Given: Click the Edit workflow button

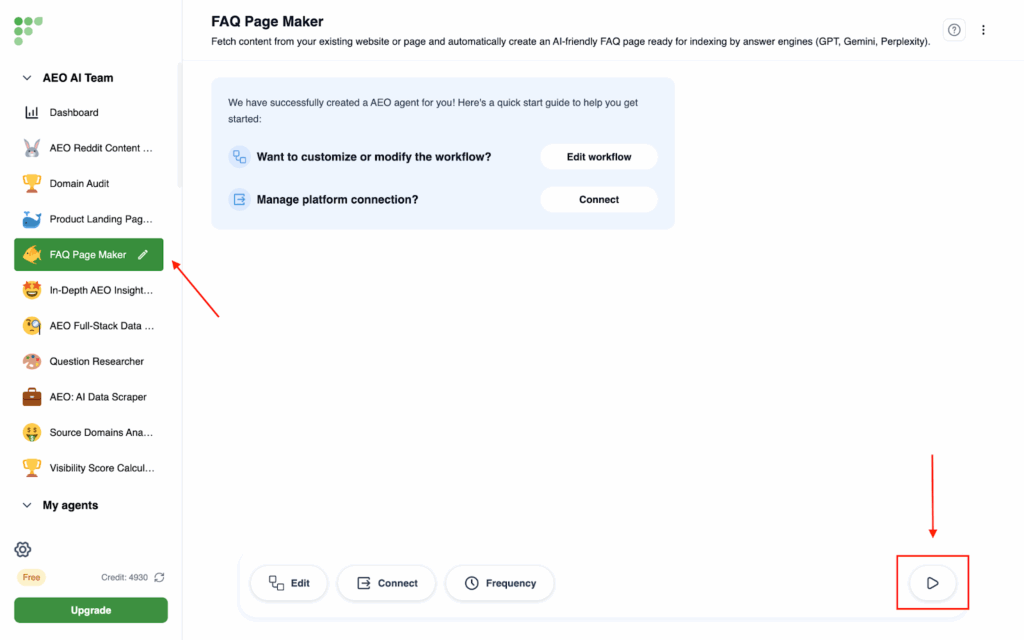Looking at the screenshot, I should coord(599,157).
